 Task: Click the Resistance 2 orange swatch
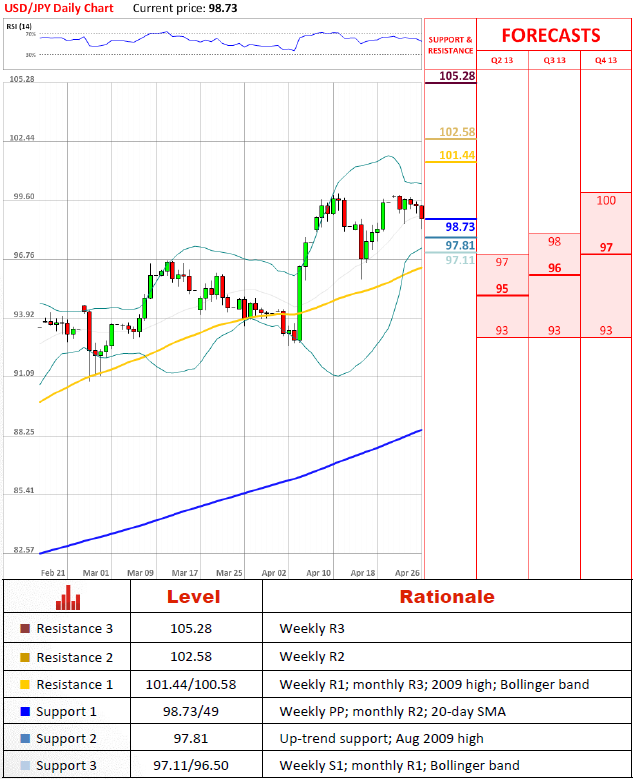tap(25, 657)
